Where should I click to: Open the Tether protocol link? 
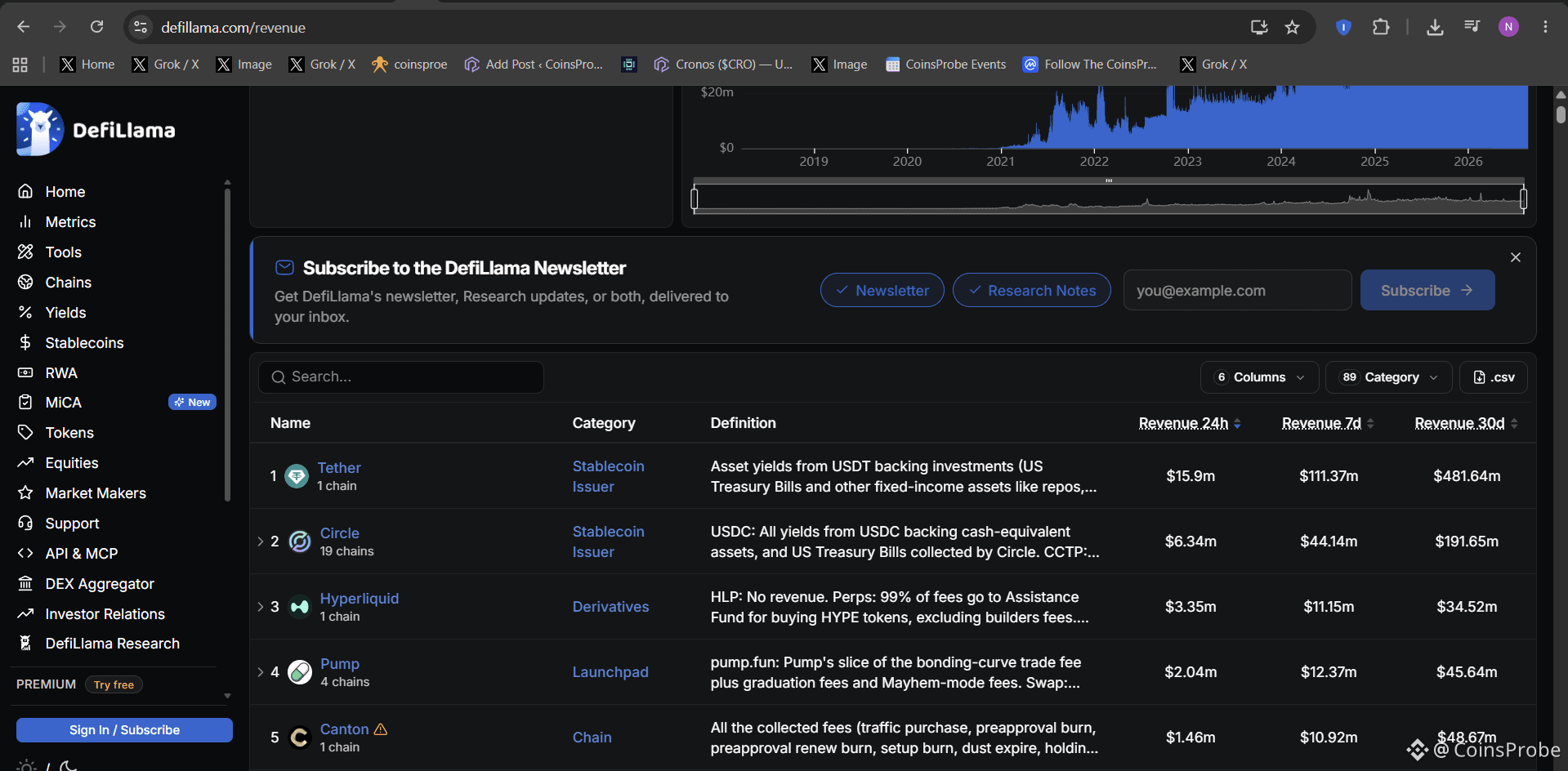pos(339,468)
